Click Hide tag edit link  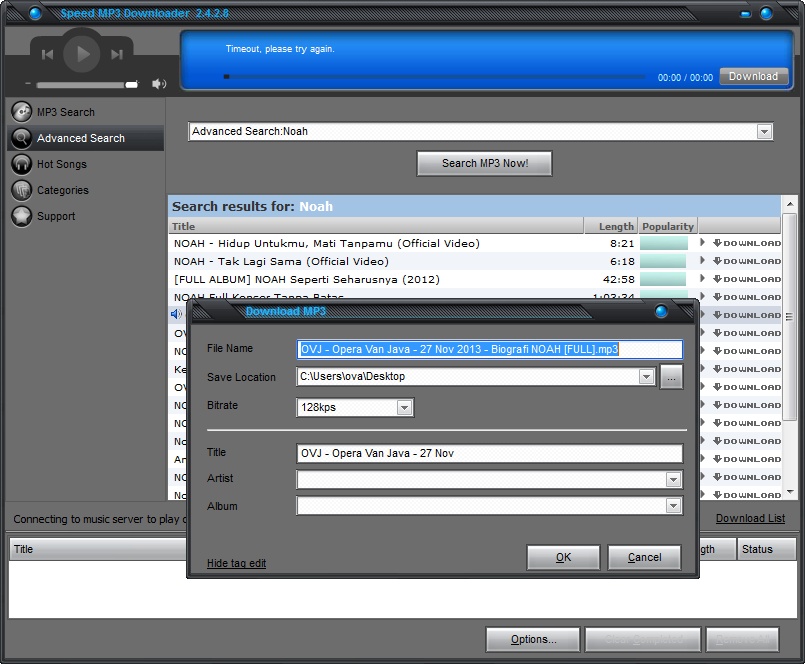[x=236, y=563]
